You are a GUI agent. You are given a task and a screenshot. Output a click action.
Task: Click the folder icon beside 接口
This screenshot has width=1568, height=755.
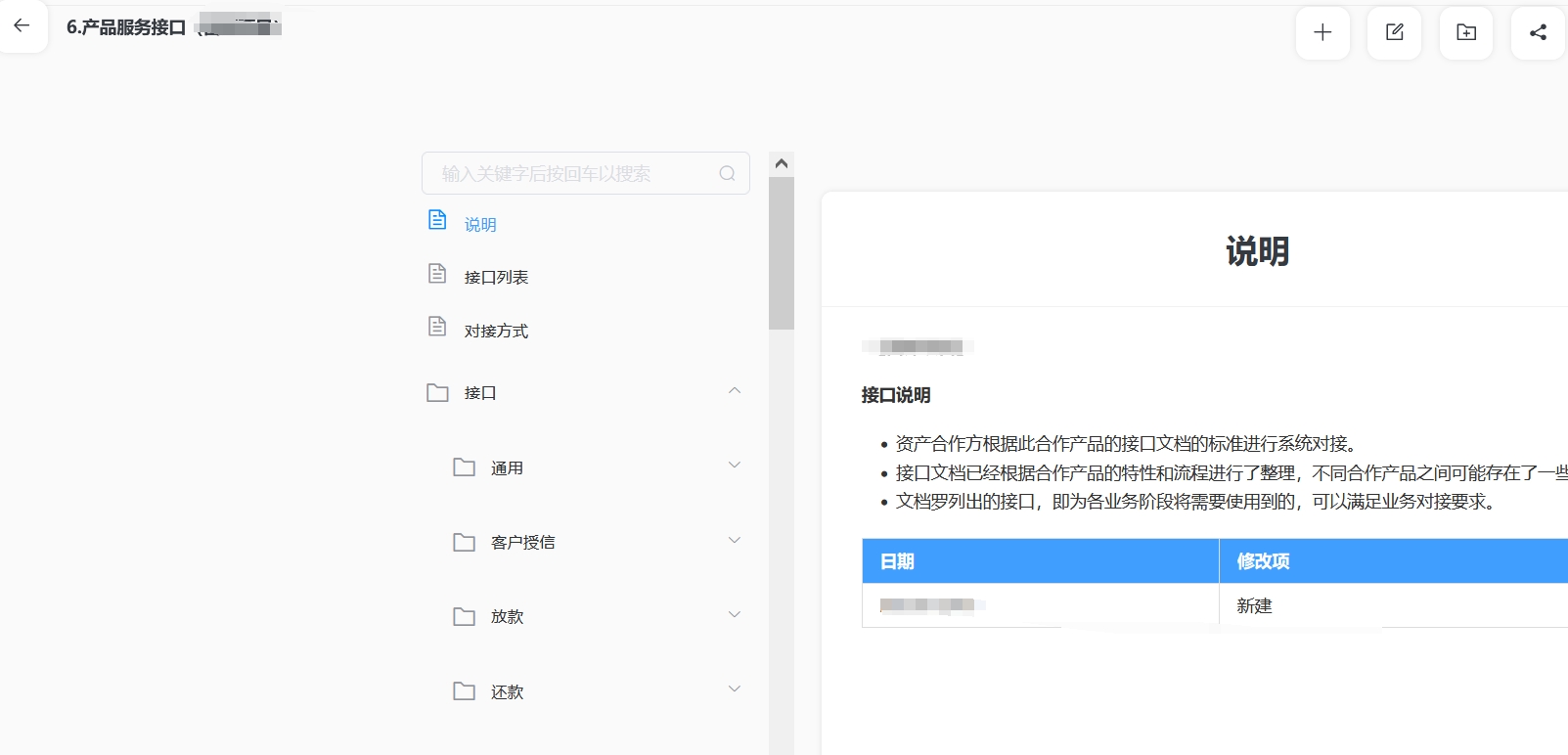click(437, 393)
